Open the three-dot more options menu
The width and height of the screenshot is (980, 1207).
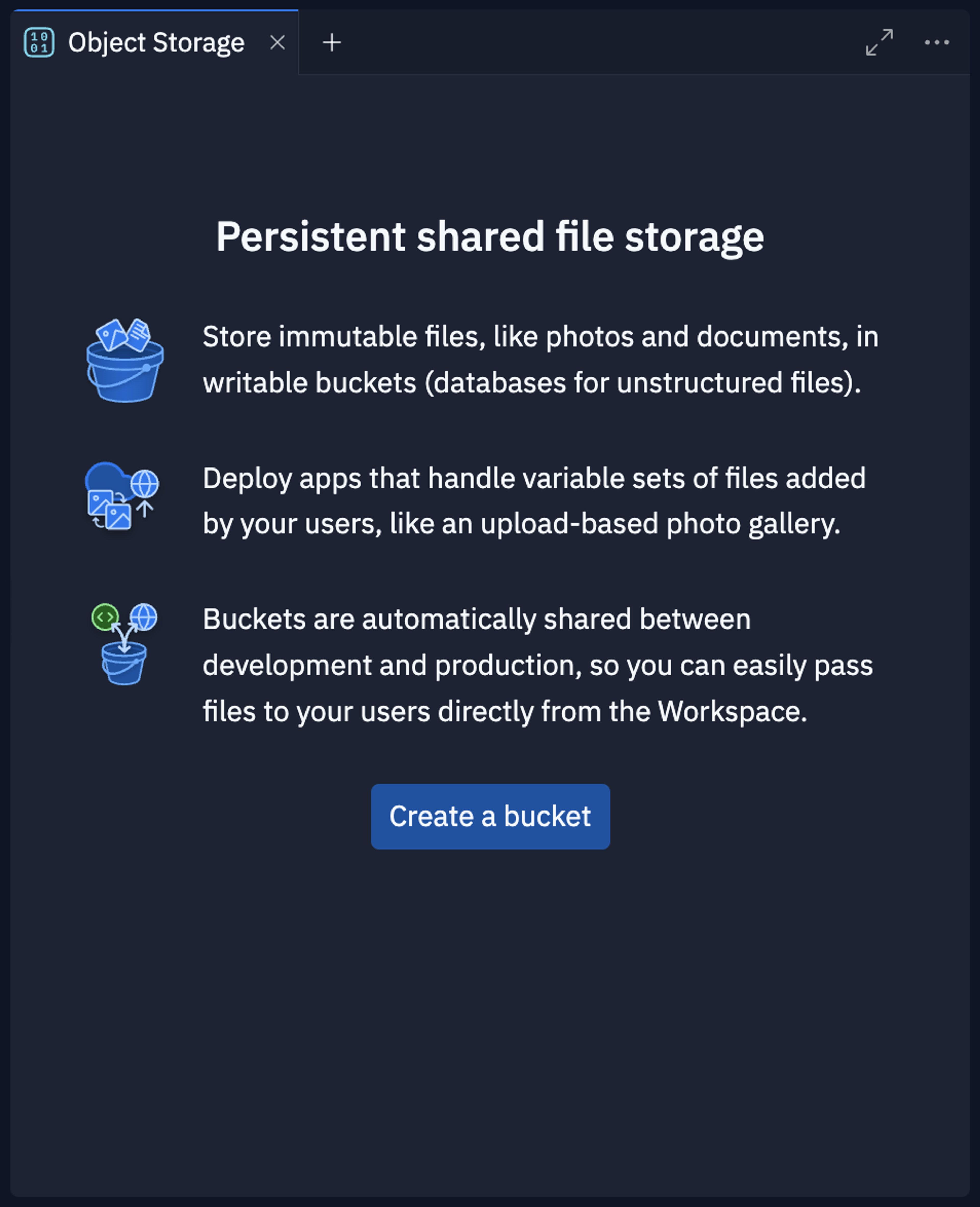[937, 42]
